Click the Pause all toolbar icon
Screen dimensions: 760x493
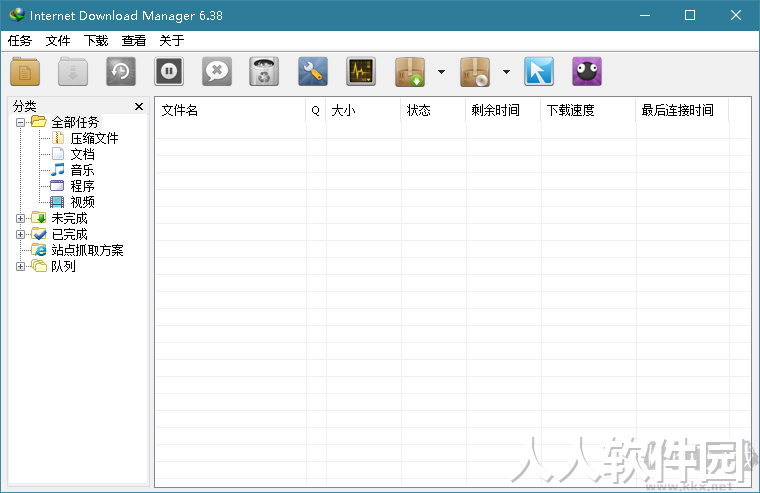click(169, 72)
